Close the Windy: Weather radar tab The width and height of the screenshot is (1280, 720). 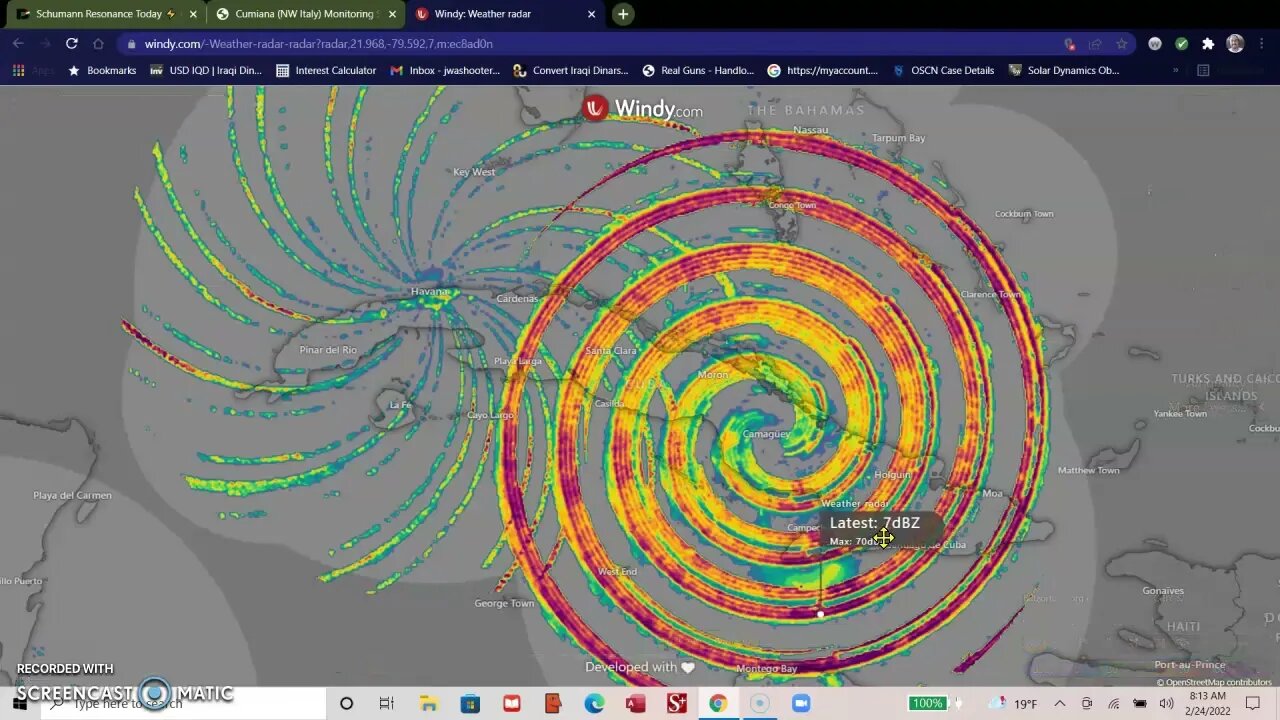[x=591, y=14]
